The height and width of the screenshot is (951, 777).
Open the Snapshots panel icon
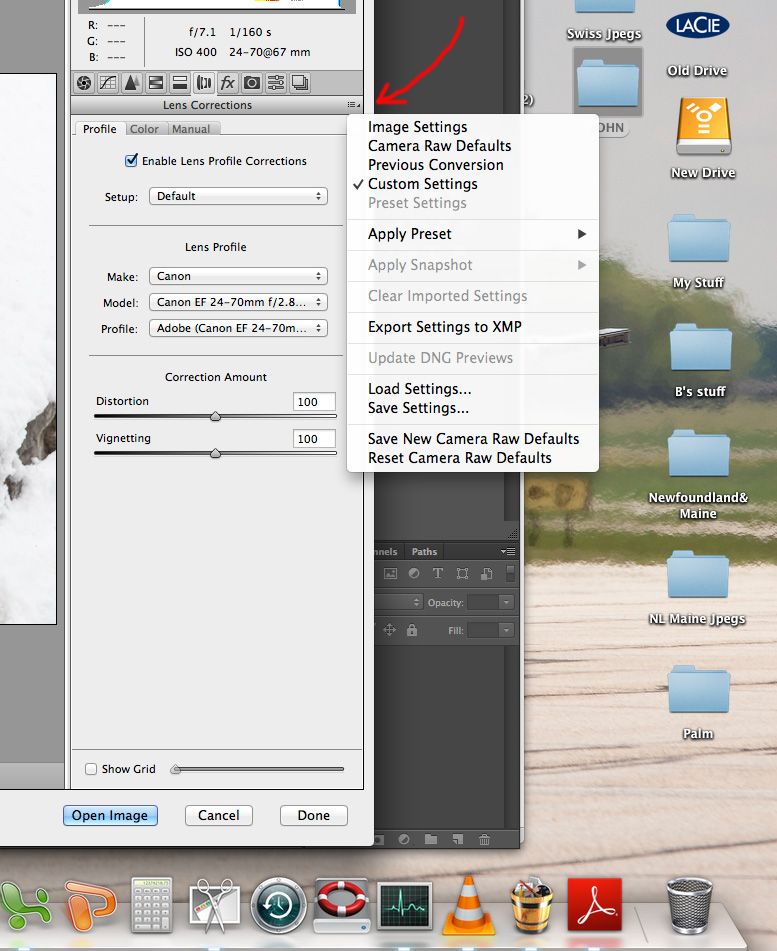[x=300, y=83]
